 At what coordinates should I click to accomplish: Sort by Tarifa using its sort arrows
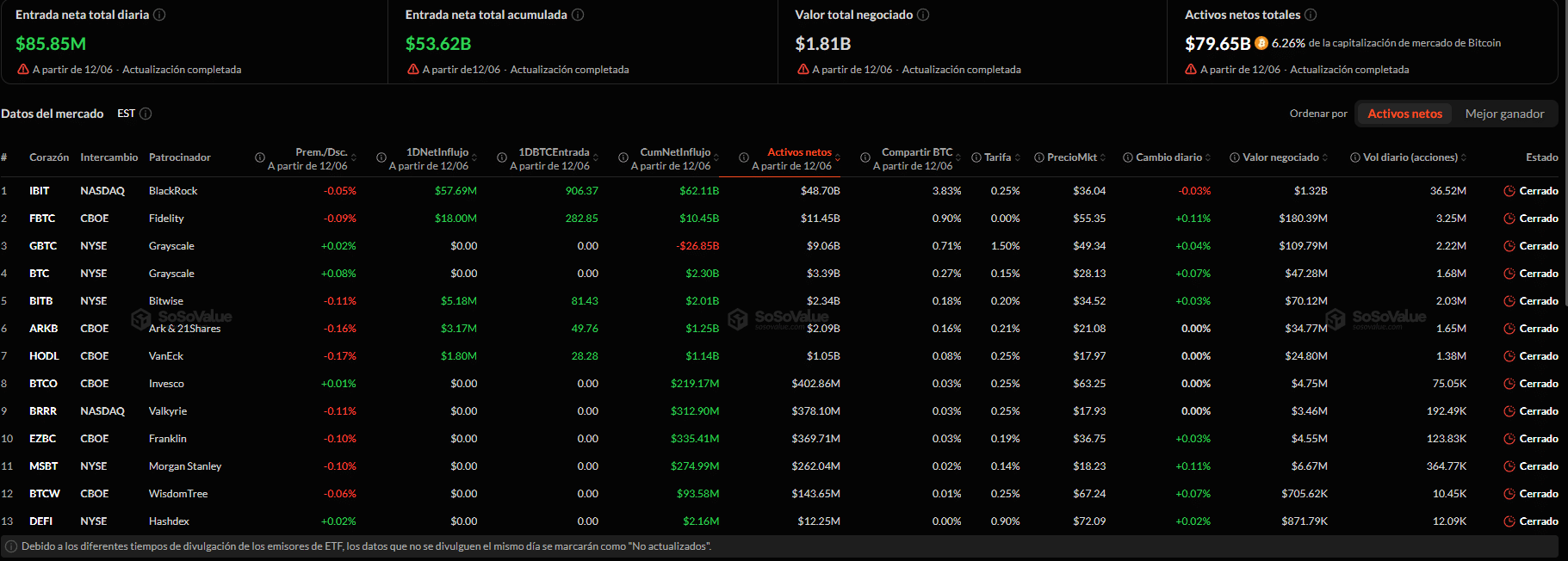tap(1018, 157)
